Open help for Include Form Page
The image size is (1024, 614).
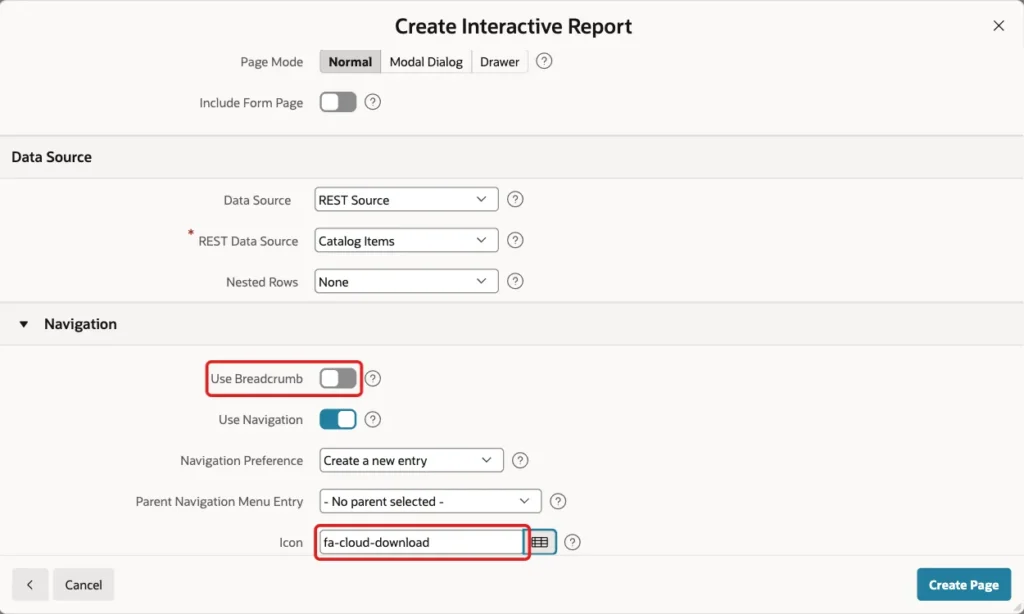[373, 102]
